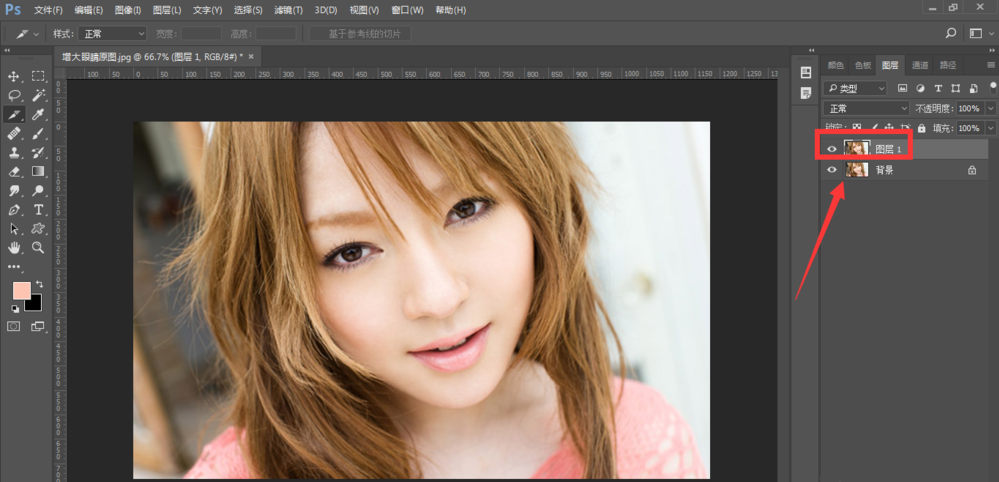Open the 滤镜(T) menu
The height and width of the screenshot is (482, 999).
point(287,10)
